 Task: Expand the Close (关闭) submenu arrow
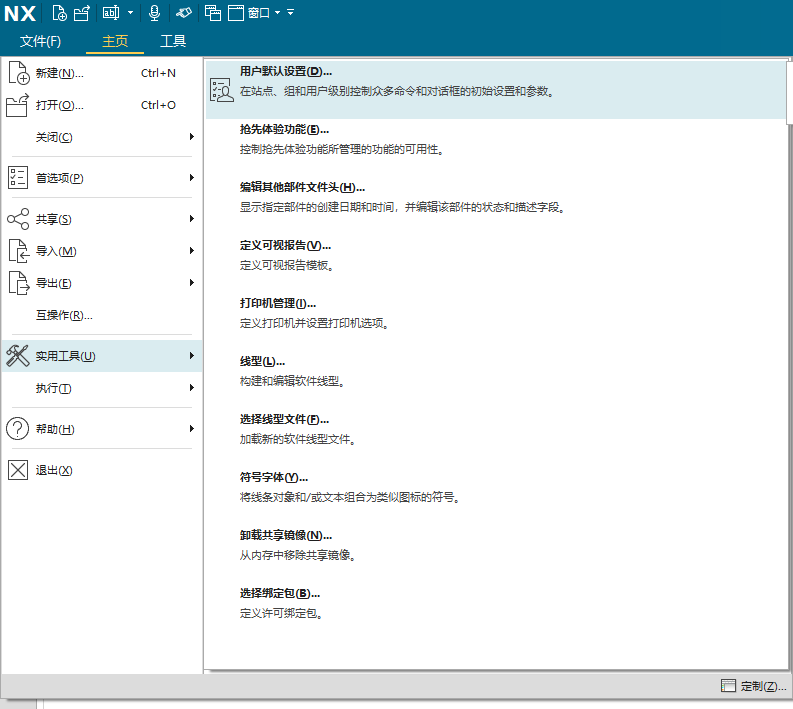191,137
